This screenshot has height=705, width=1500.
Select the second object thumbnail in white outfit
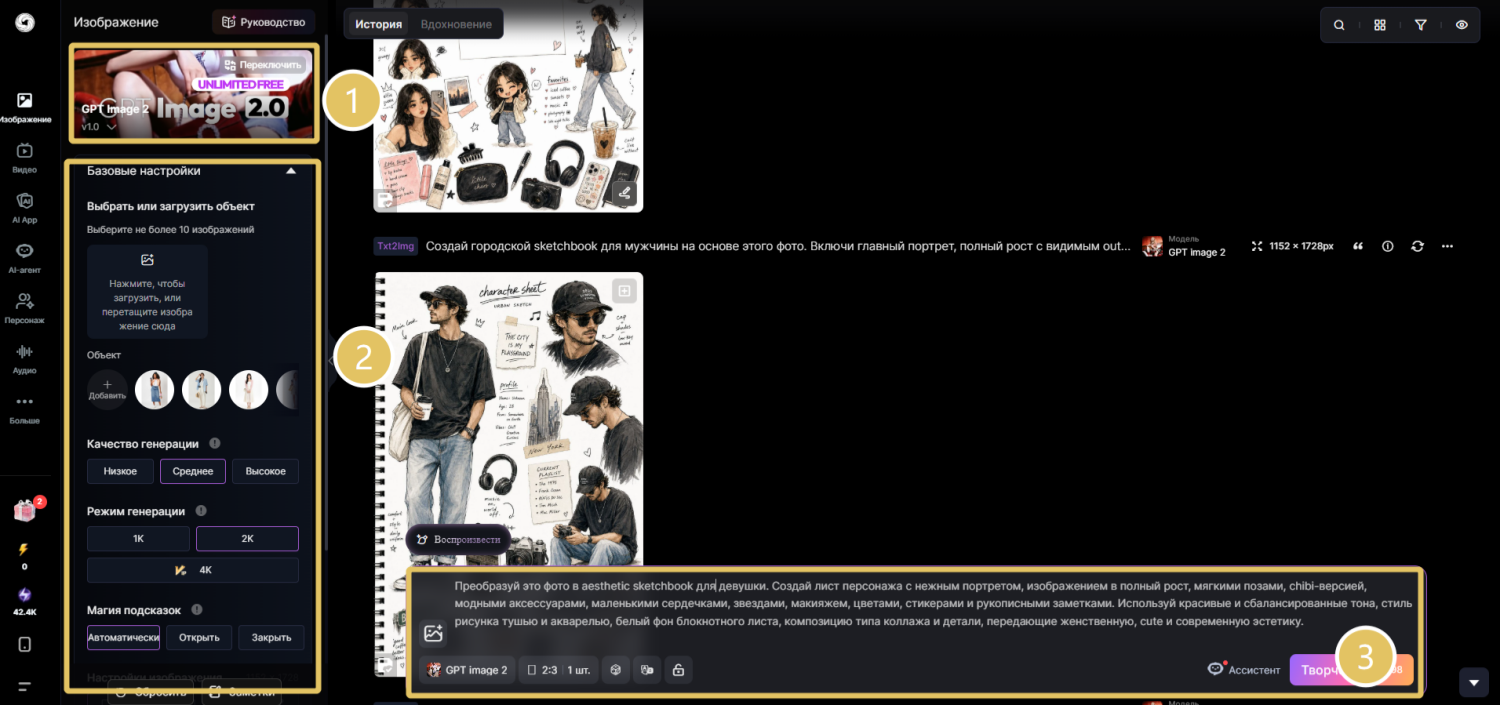point(202,390)
